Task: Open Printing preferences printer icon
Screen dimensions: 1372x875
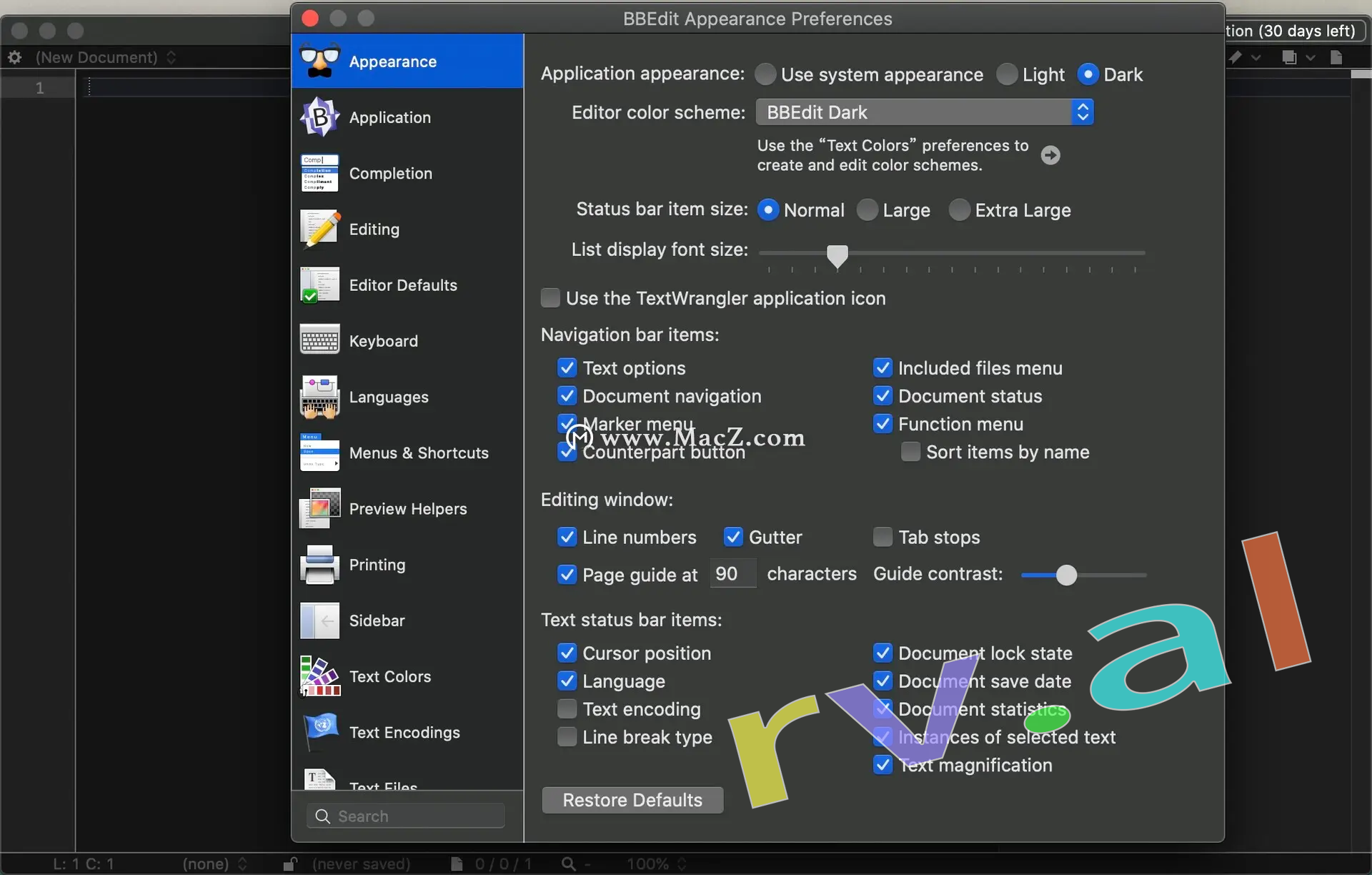Action: 319,564
